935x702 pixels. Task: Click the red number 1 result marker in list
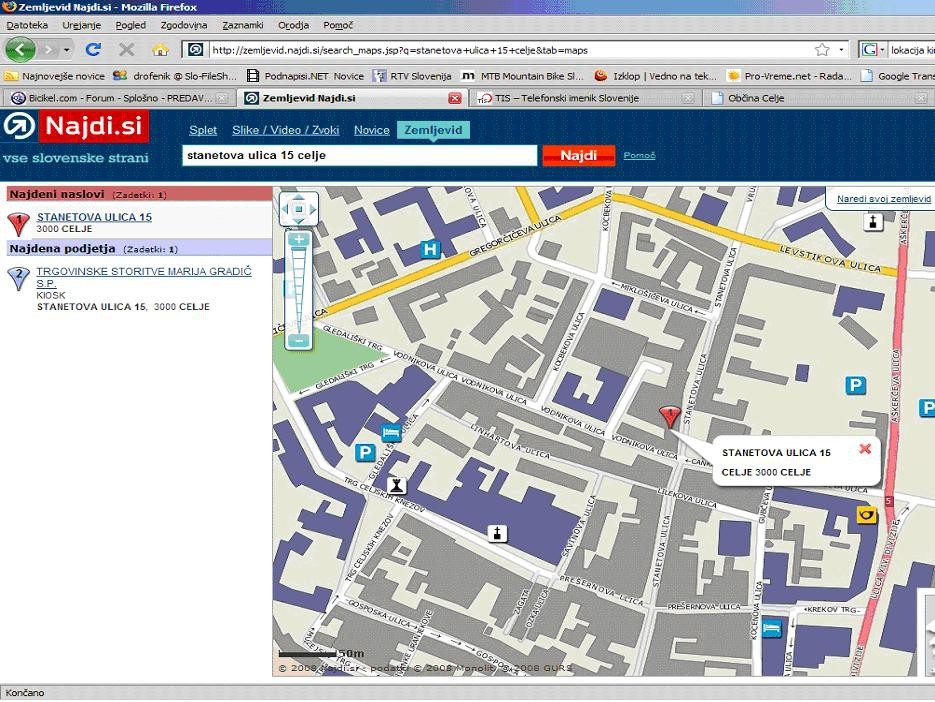18,224
